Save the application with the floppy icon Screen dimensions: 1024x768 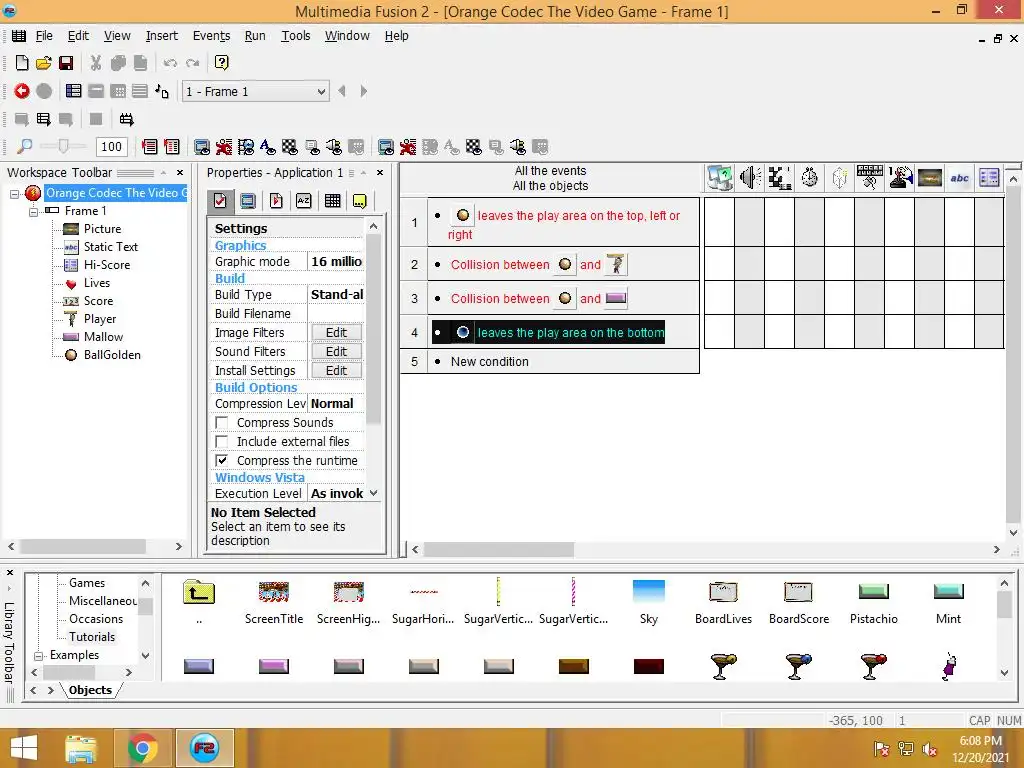point(66,63)
